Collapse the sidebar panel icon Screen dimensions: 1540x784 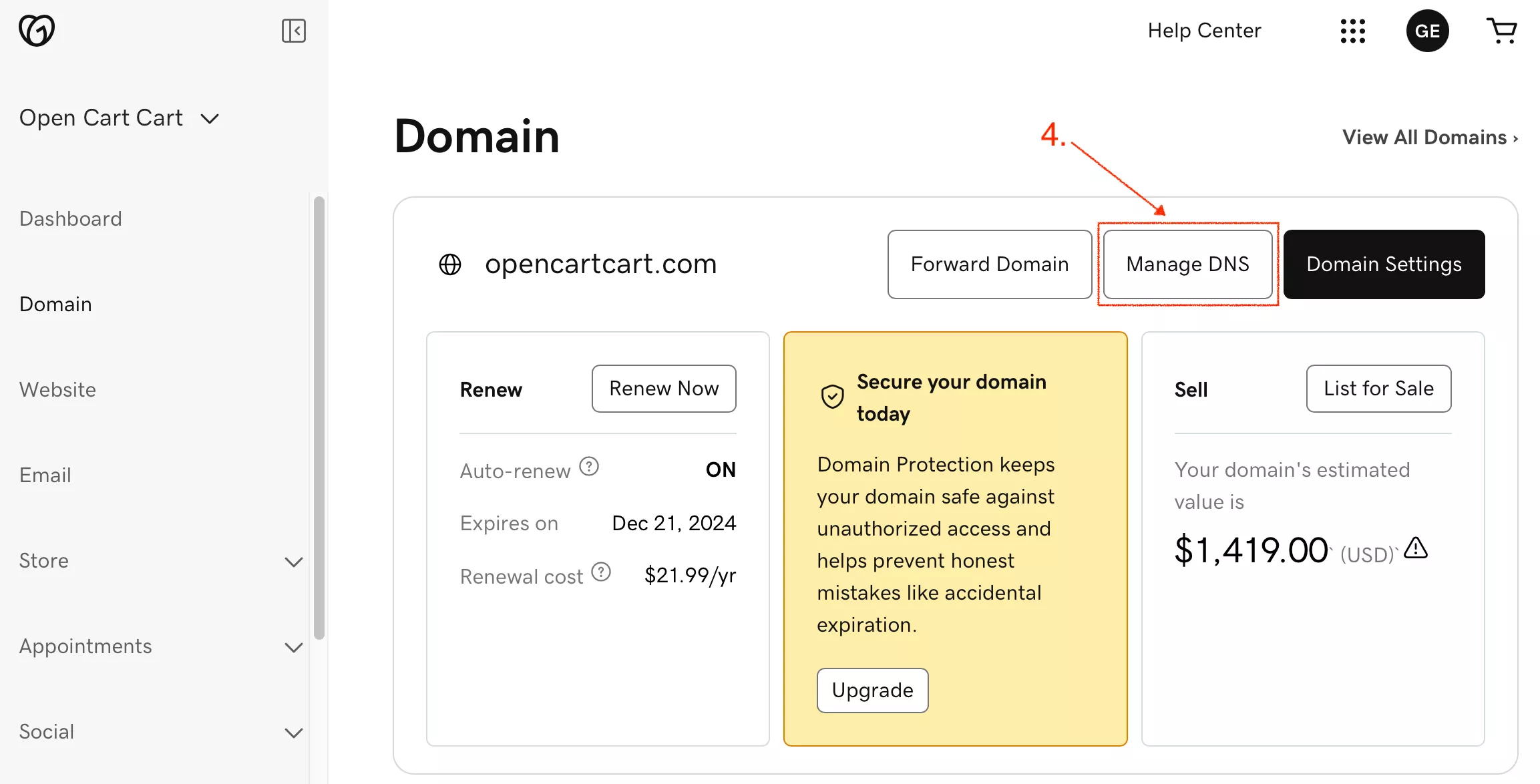(293, 31)
